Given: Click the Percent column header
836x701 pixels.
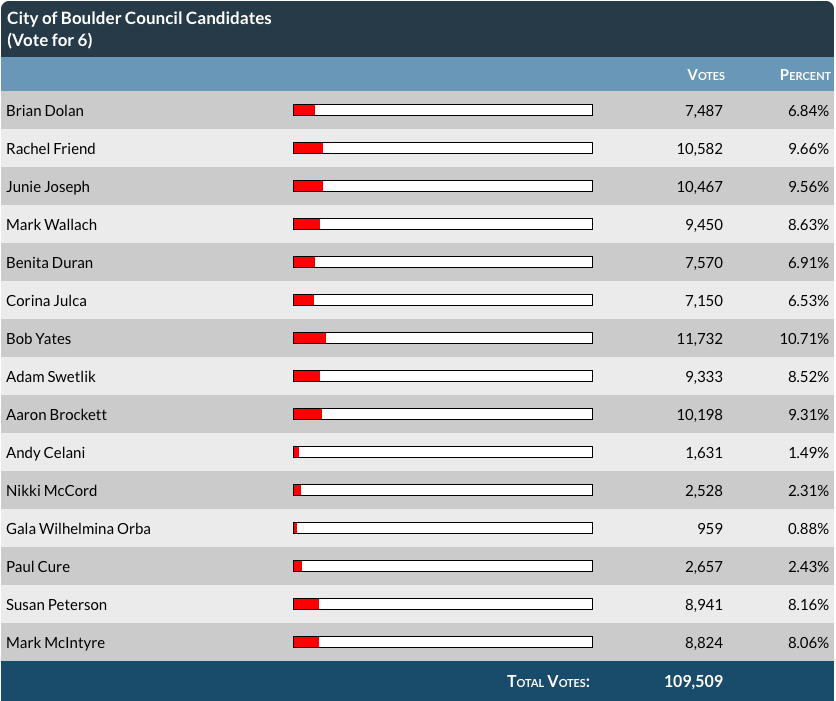Looking at the screenshot, I should pyautogui.click(x=805, y=75).
